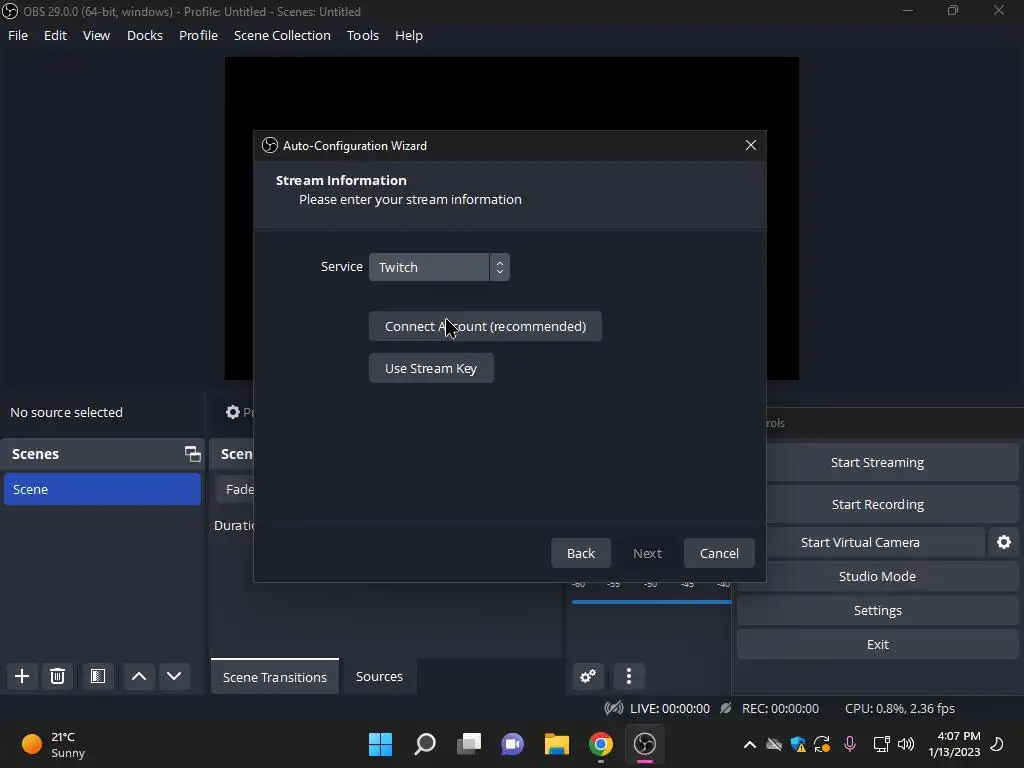Click the Exit button in Controls
The width and height of the screenshot is (1024, 768).
[x=877, y=644]
